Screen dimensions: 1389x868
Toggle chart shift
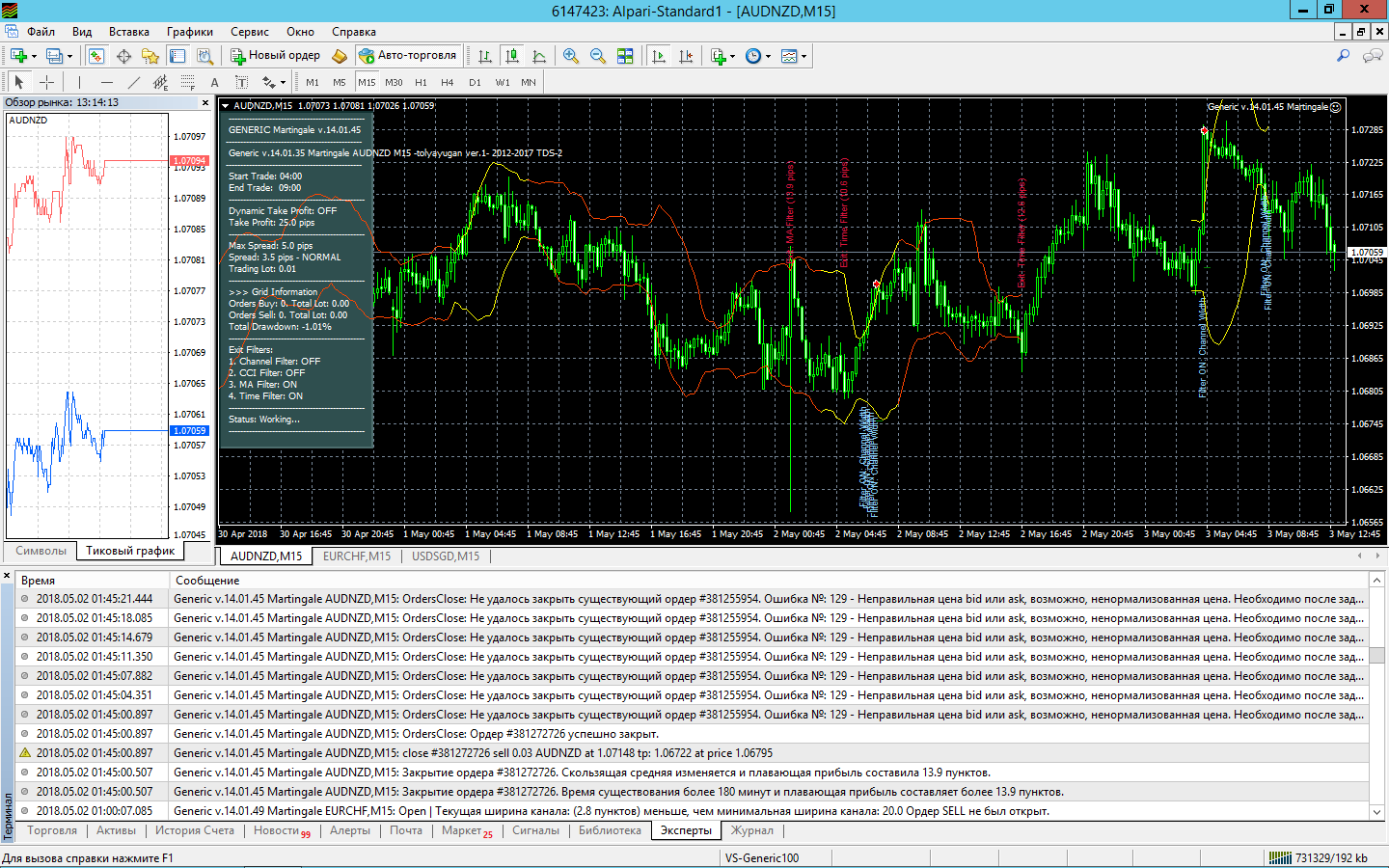tap(686, 56)
